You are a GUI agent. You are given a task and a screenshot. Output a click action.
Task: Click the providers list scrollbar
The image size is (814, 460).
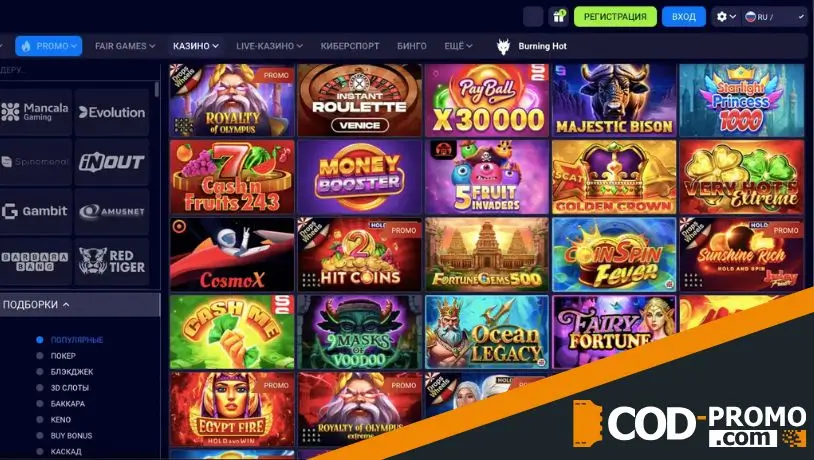pos(157,89)
